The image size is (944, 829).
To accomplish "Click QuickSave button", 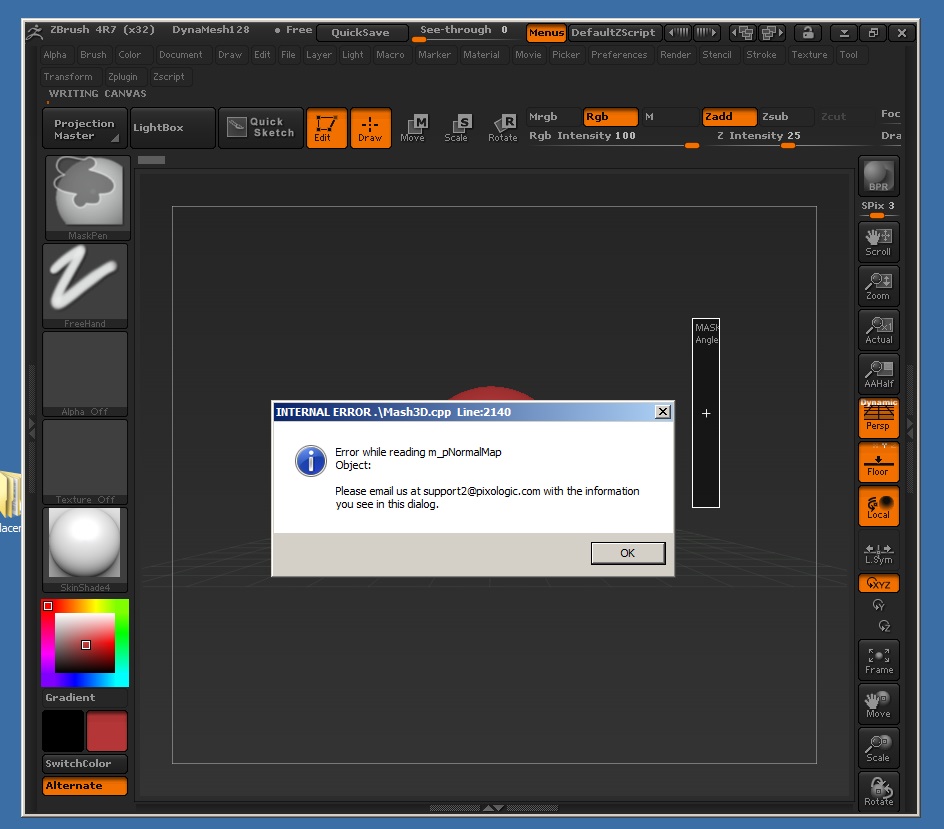I will tap(362, 33).
